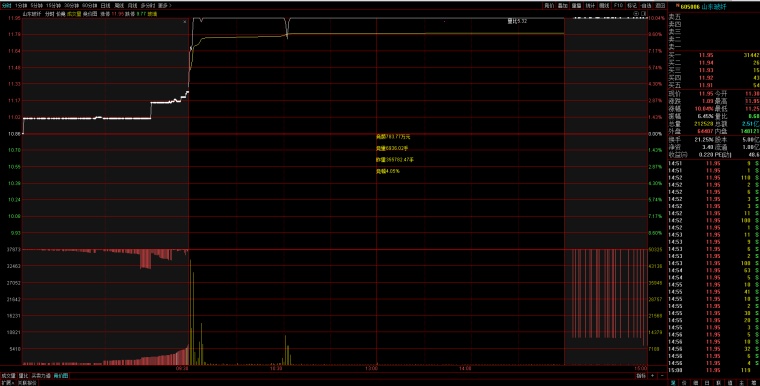This screenshot has width=760, height=386.
Task: Click the minus zoom icon at bottom right
Action: pos(662,376)
